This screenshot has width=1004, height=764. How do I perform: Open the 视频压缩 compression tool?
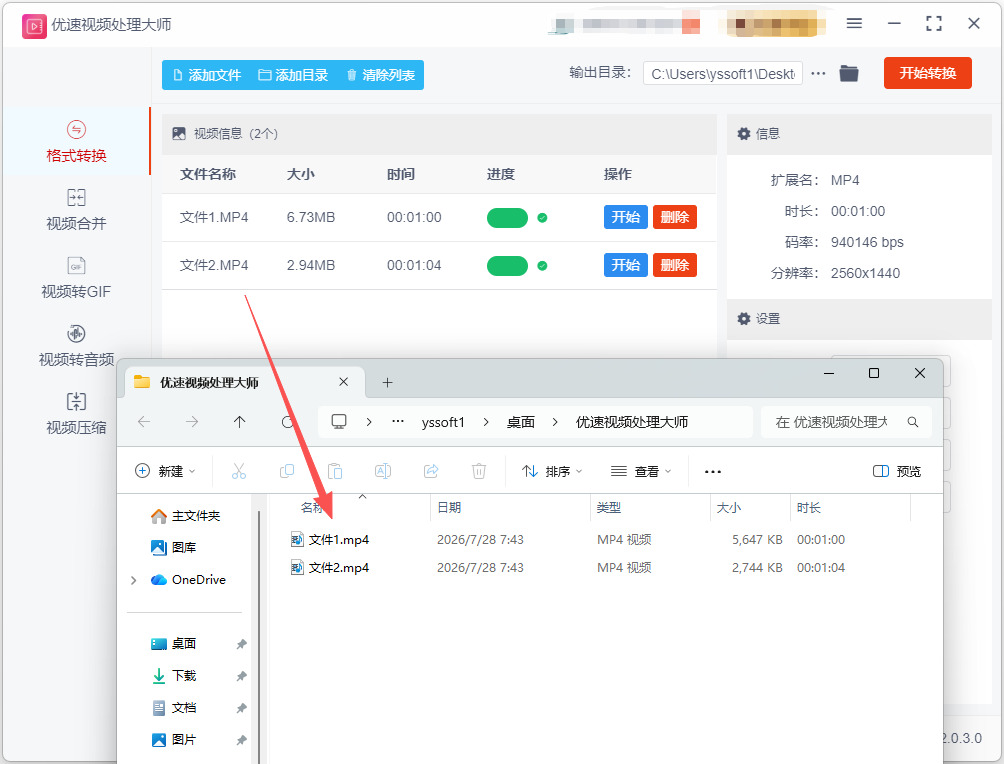pyautogui.click(x=76, y=414)
